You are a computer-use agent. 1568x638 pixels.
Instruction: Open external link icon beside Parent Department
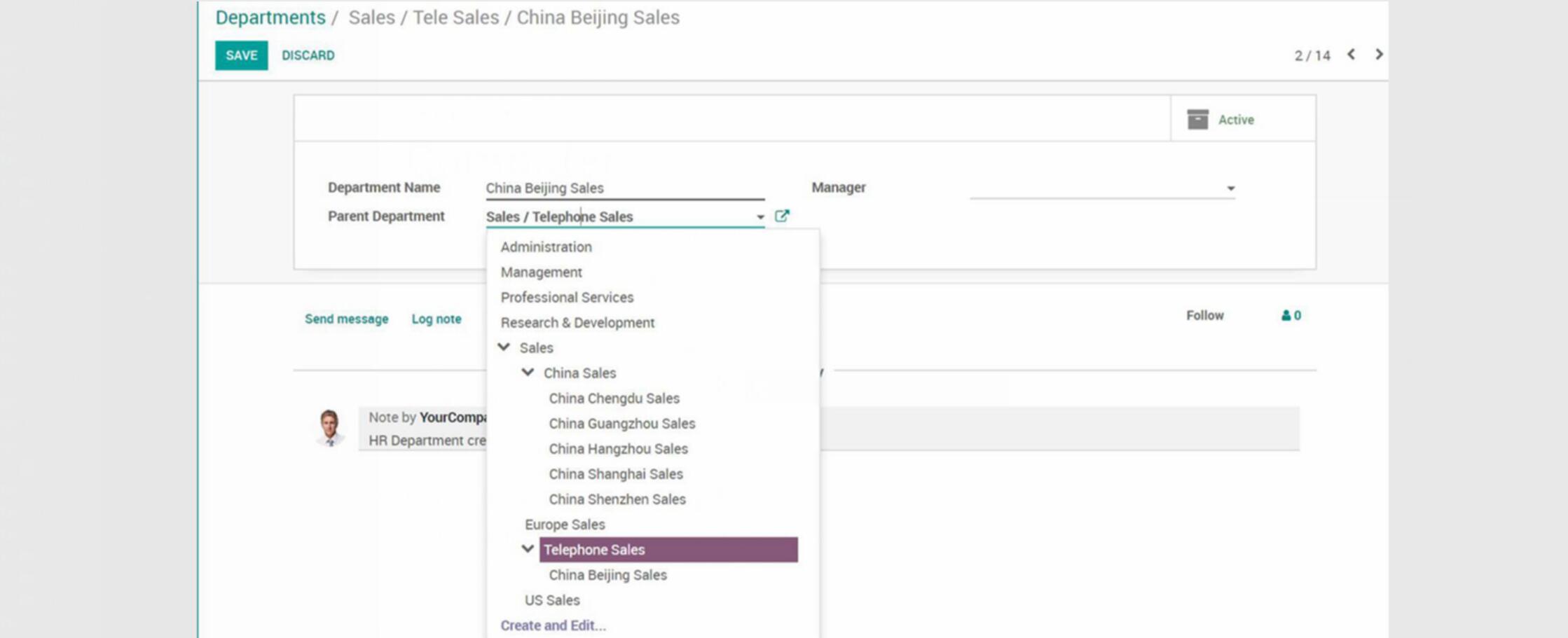[x=782, y=216]
